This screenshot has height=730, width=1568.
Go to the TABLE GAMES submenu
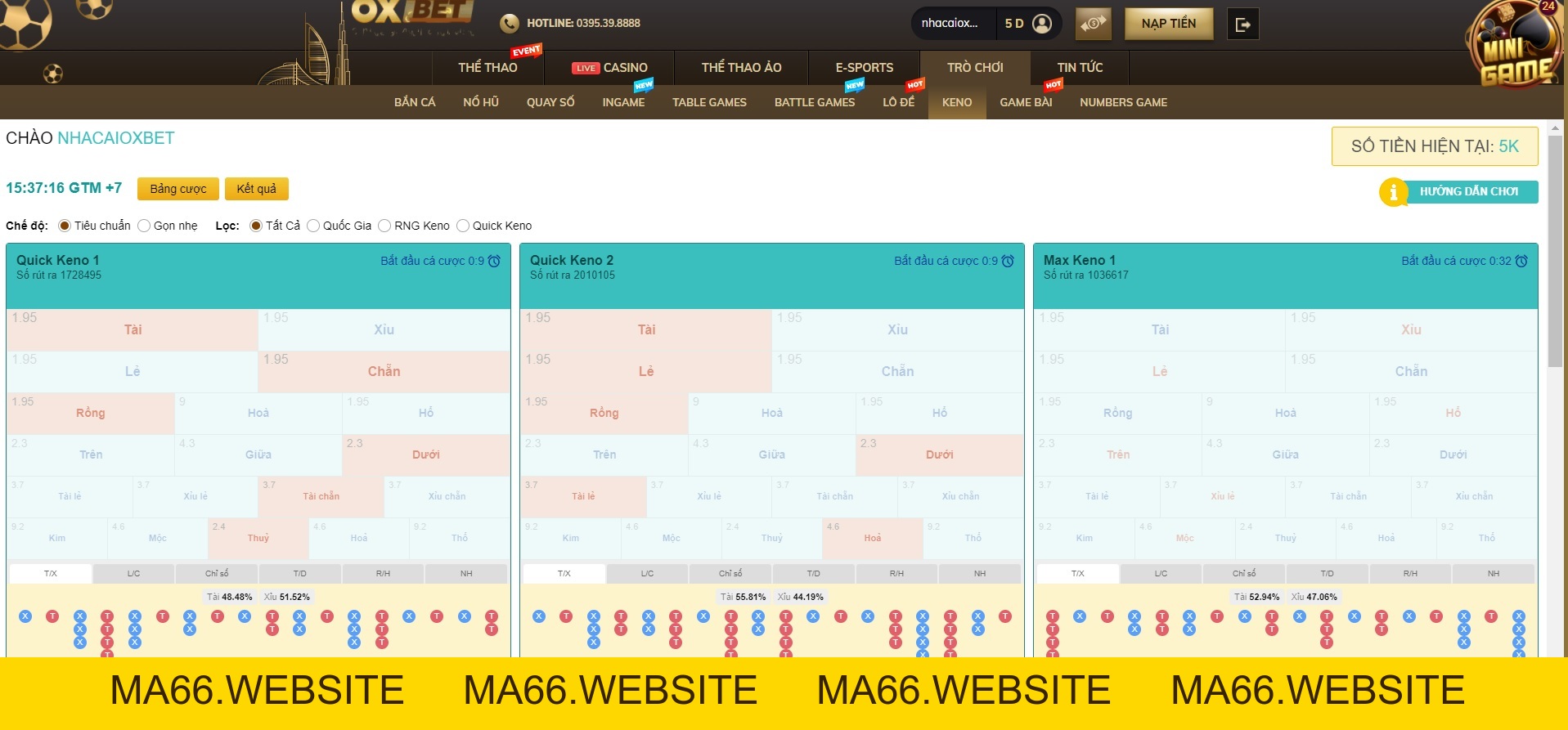tap(709, 102)
